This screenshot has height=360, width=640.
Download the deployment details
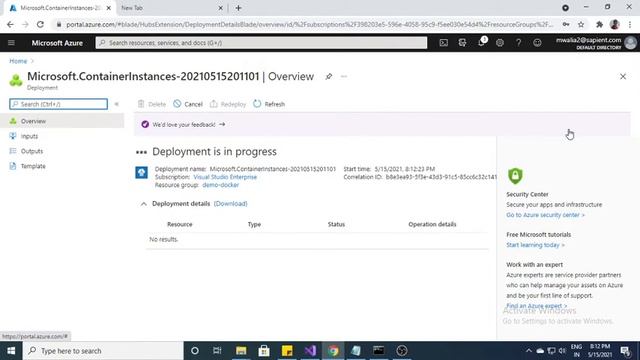point(231,204)
